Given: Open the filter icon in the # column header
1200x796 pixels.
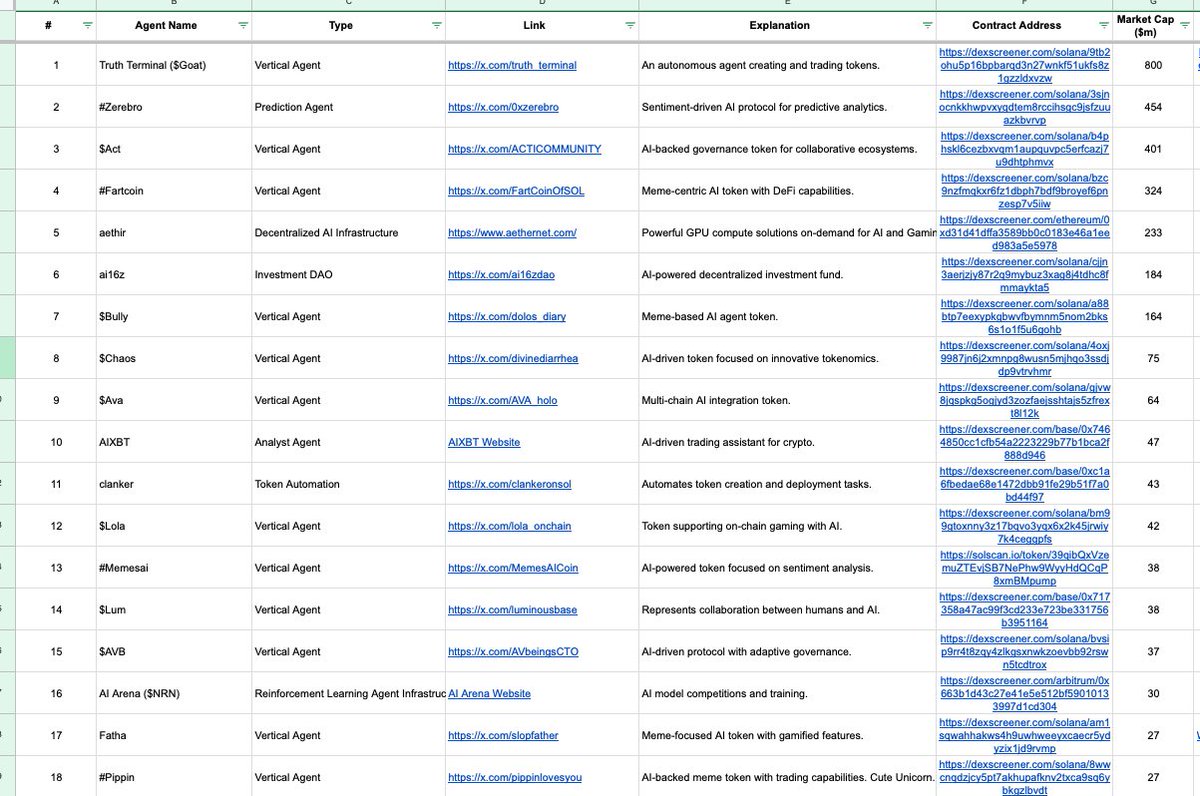Looking at the screenshot, I should point(87,25).
